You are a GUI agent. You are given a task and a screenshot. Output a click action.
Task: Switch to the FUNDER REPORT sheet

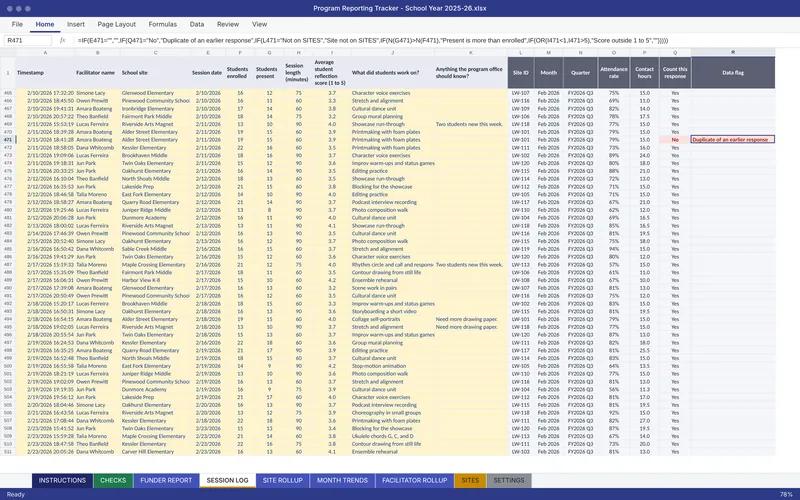[x=166, y=480]
